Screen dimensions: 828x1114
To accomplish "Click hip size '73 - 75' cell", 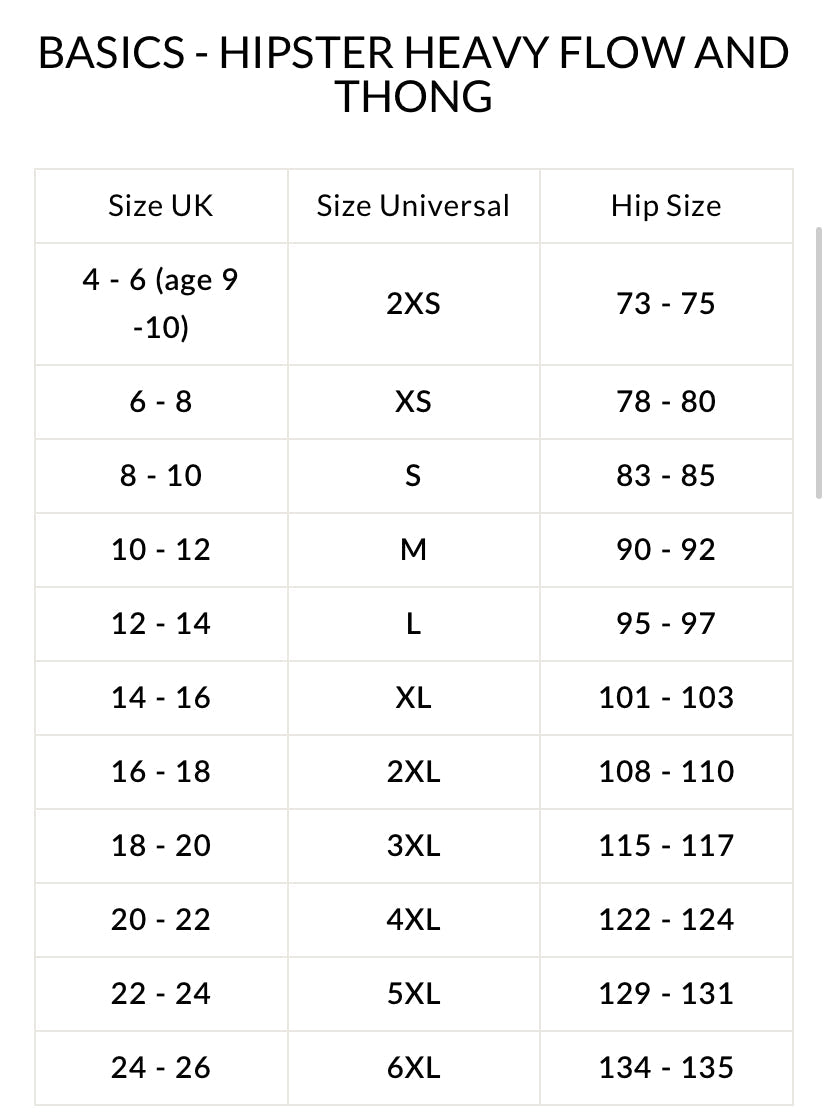I will click(666, 303).
